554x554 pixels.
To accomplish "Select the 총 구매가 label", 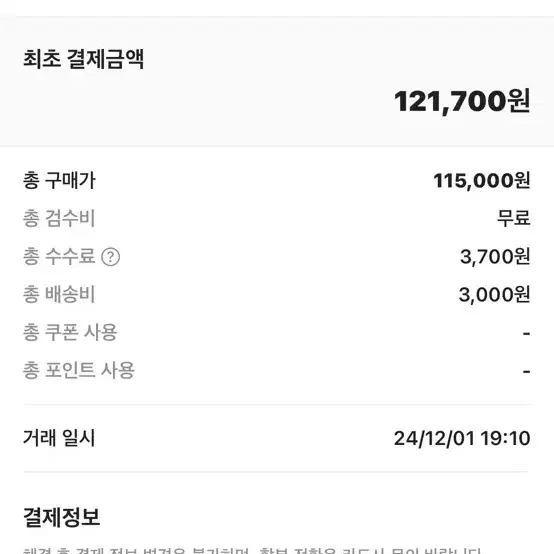I will click(x=59, y=181).
